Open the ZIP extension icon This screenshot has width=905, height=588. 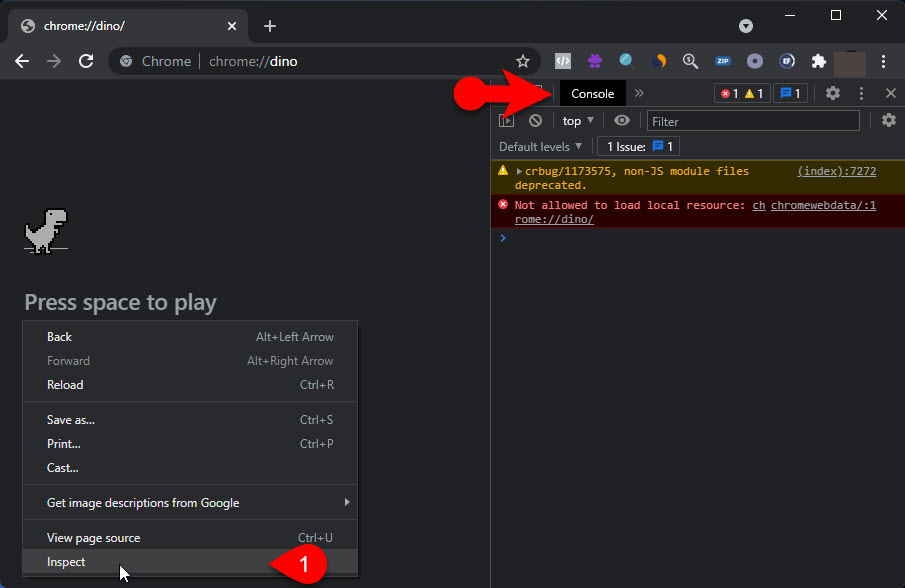723,61
